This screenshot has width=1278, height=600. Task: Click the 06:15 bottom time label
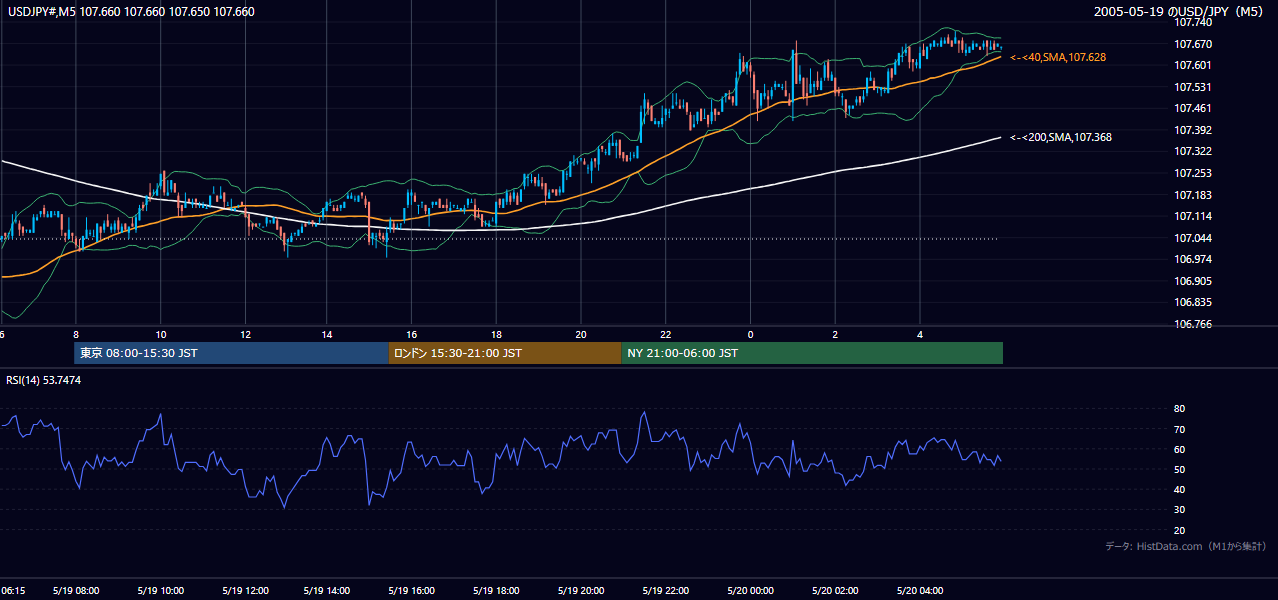13,591
